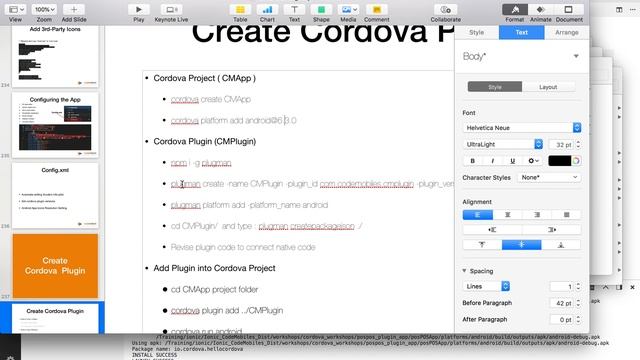Click the line spacing value field
This screenshot has height=360, width=640.
562,287
